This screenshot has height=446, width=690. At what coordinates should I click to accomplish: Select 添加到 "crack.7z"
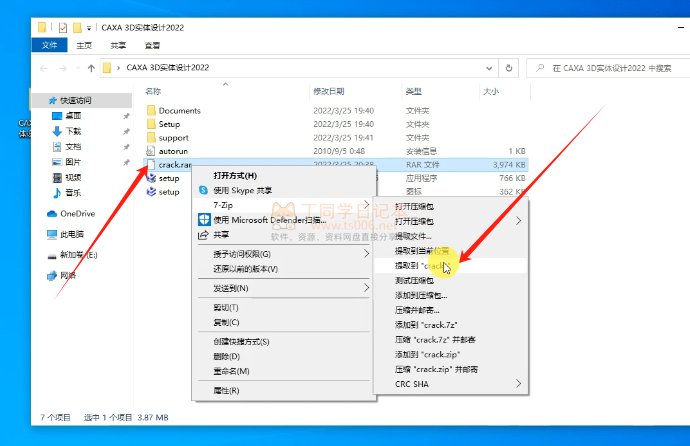click(x=451, y=325)
